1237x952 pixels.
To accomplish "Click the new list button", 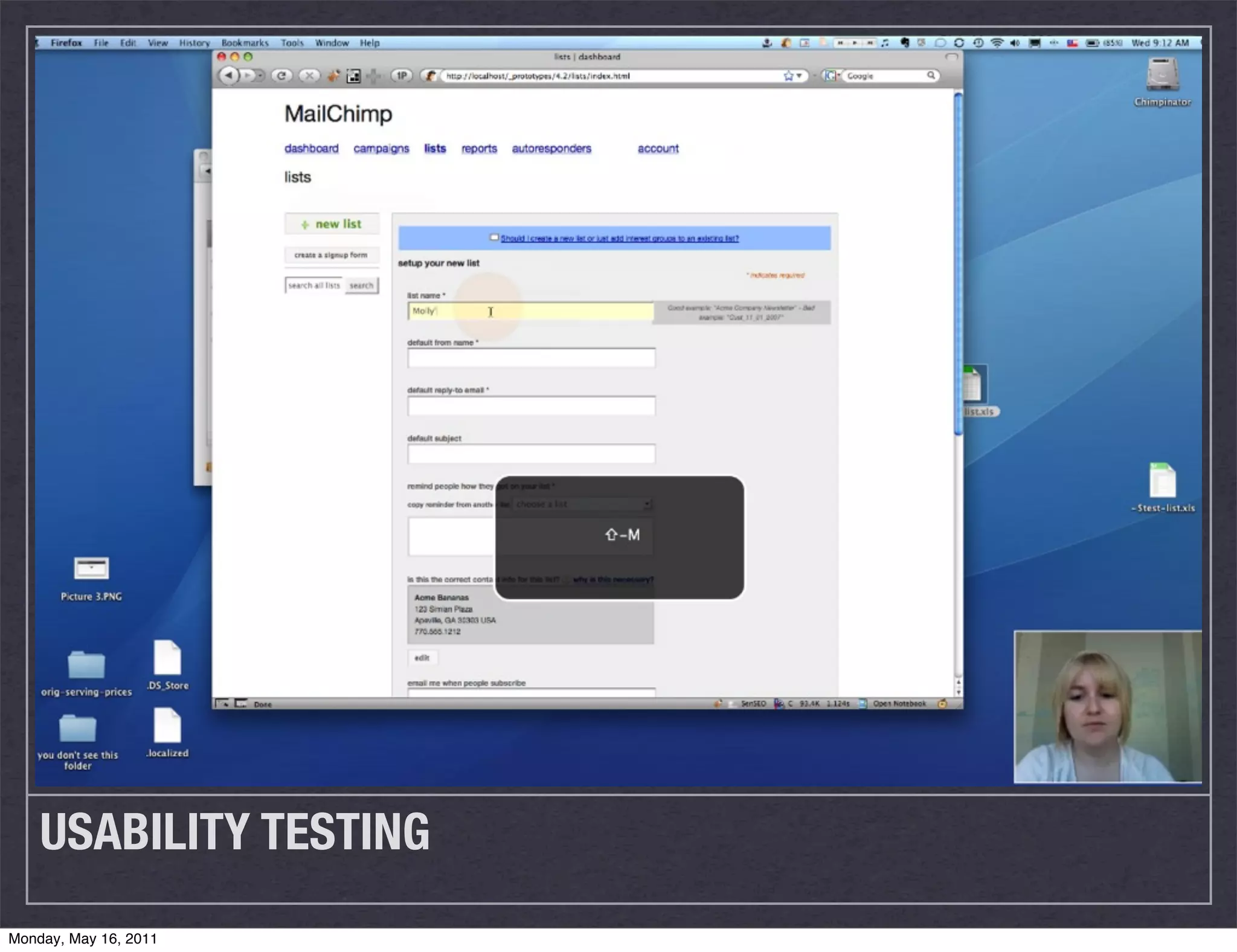I will pyautogui.click(x=332, y=224).
